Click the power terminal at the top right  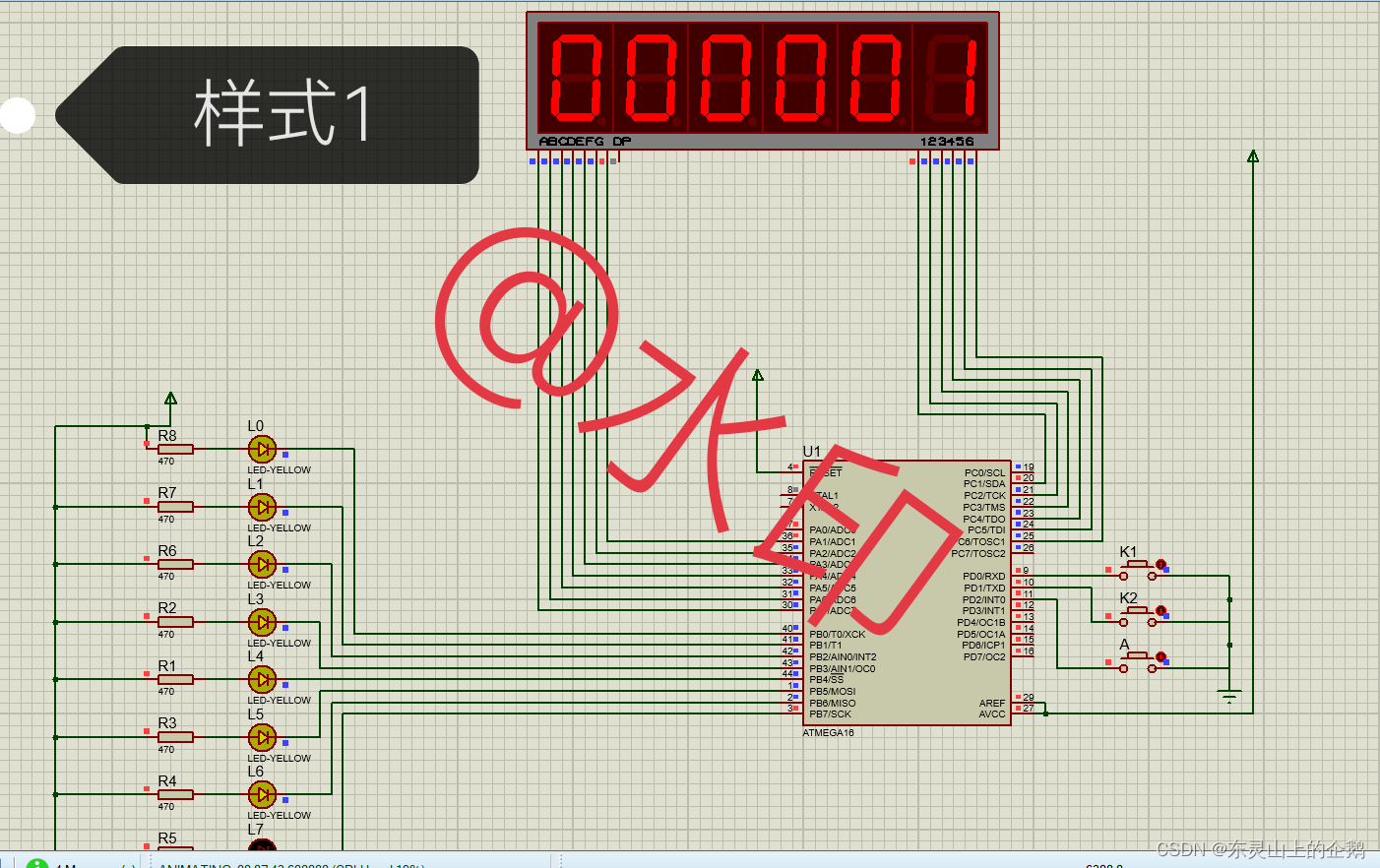tap(1253, 156)
